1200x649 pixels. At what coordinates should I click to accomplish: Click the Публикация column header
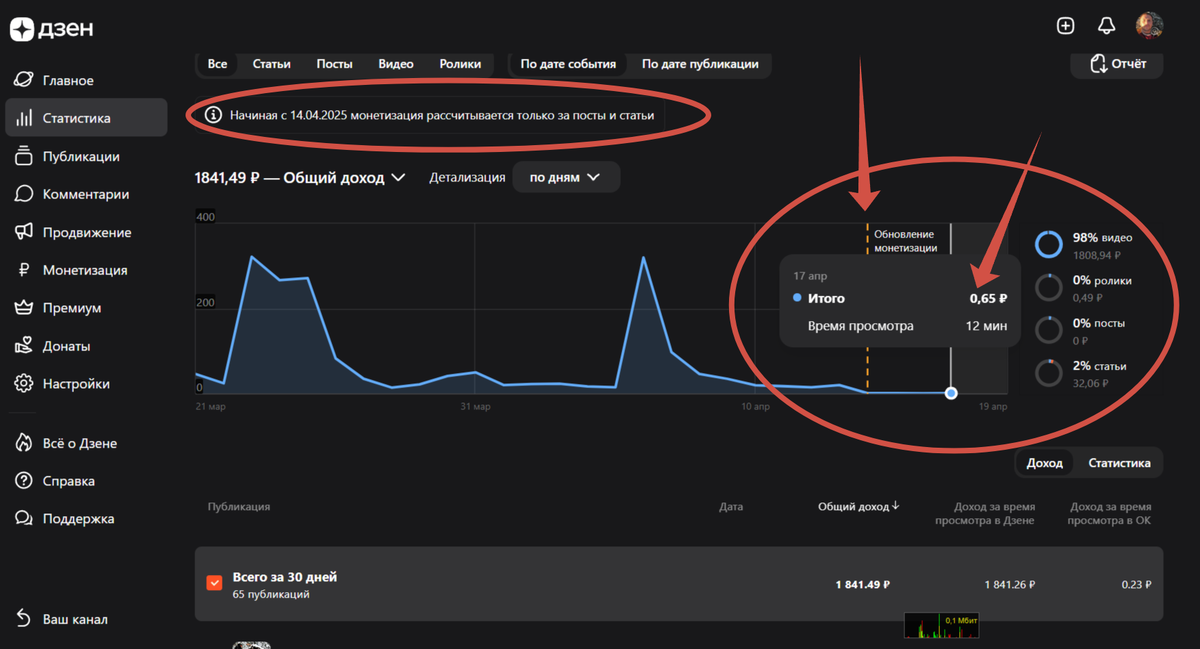[239, 507]
